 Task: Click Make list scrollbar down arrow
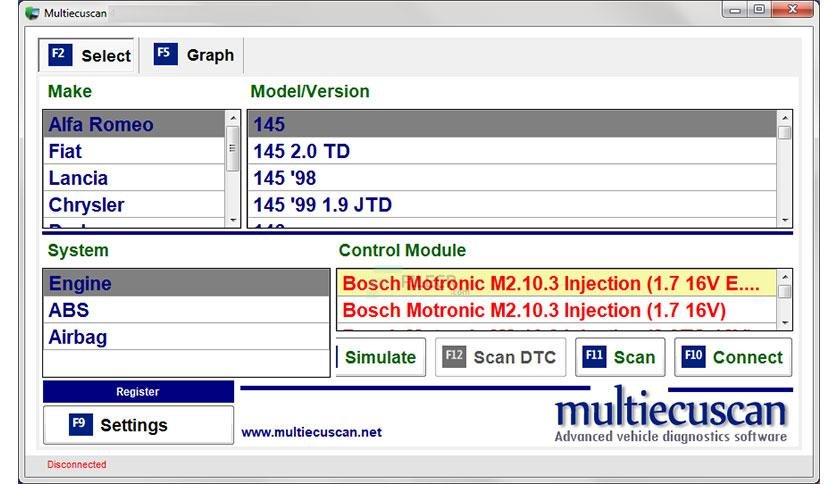(x=233, y=220)
